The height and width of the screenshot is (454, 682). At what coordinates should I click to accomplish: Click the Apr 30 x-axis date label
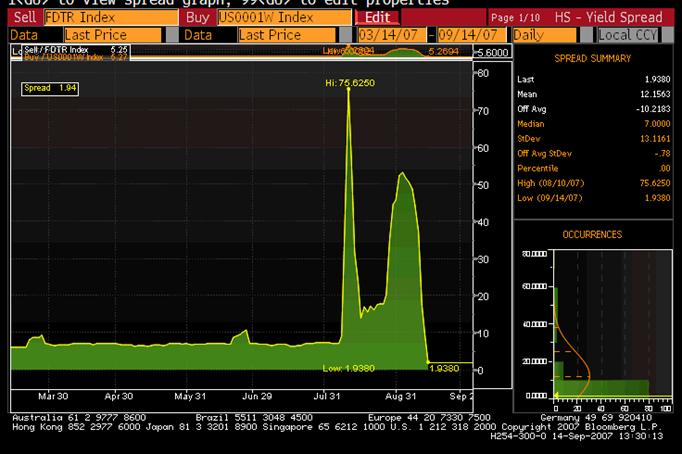[119, 396]
